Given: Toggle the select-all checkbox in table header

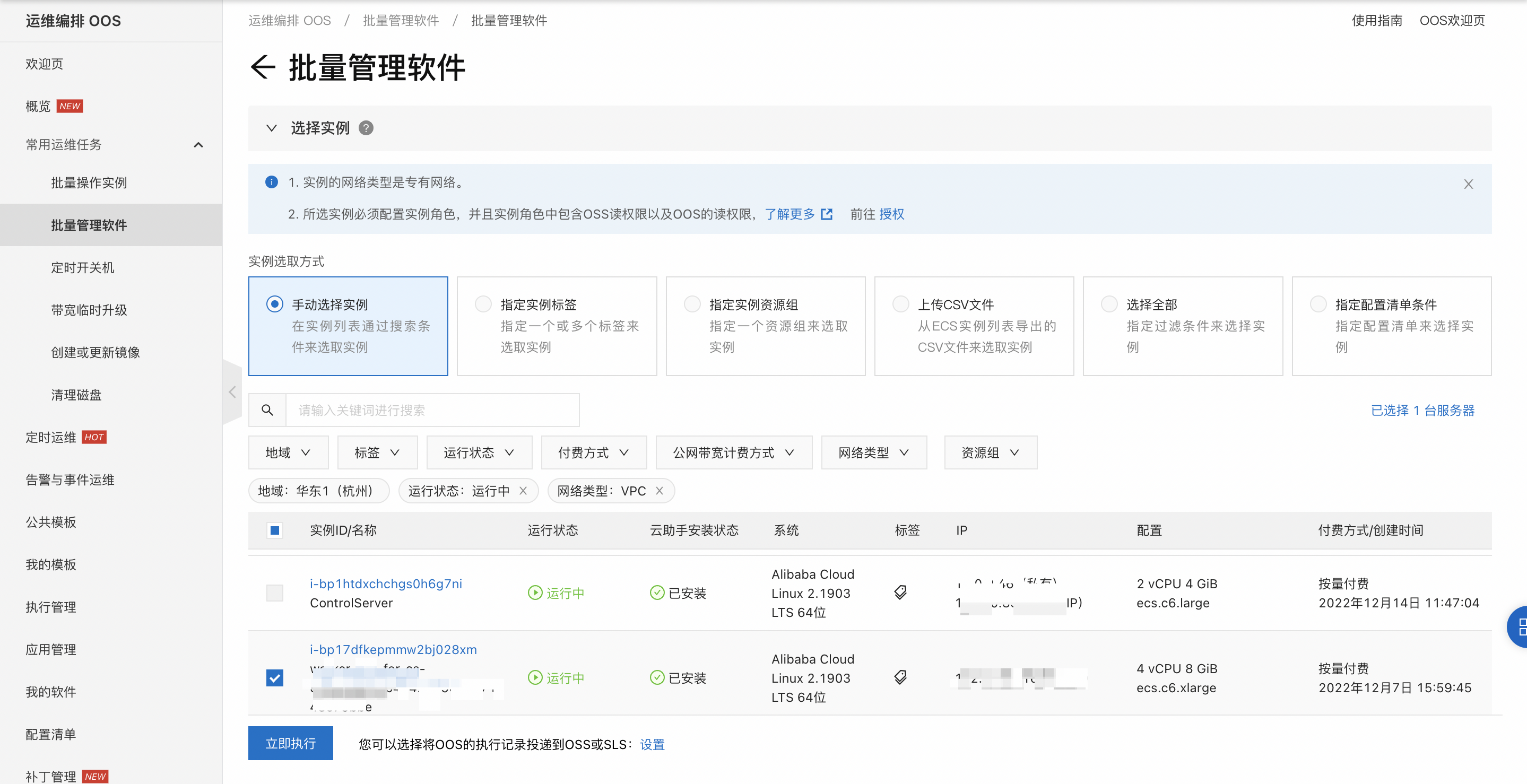Looking at the screenshot, I should click(274, 530).
